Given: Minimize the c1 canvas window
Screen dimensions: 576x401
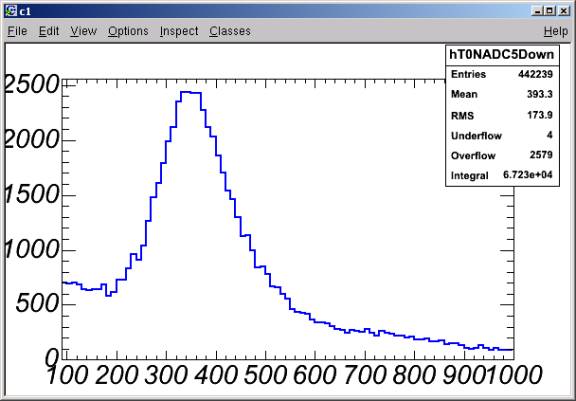Looking at the screenshot, I should 537,11.
